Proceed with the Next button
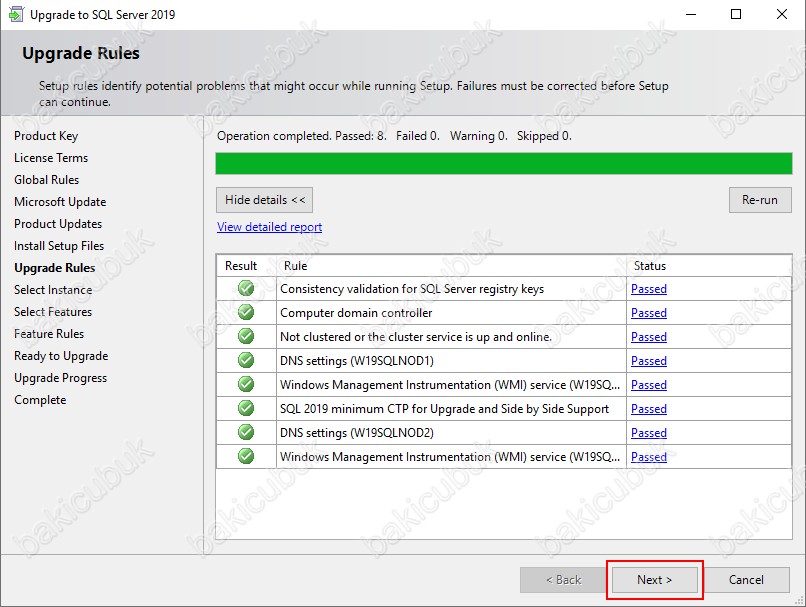Screen dimensions: 806x607 654,580
